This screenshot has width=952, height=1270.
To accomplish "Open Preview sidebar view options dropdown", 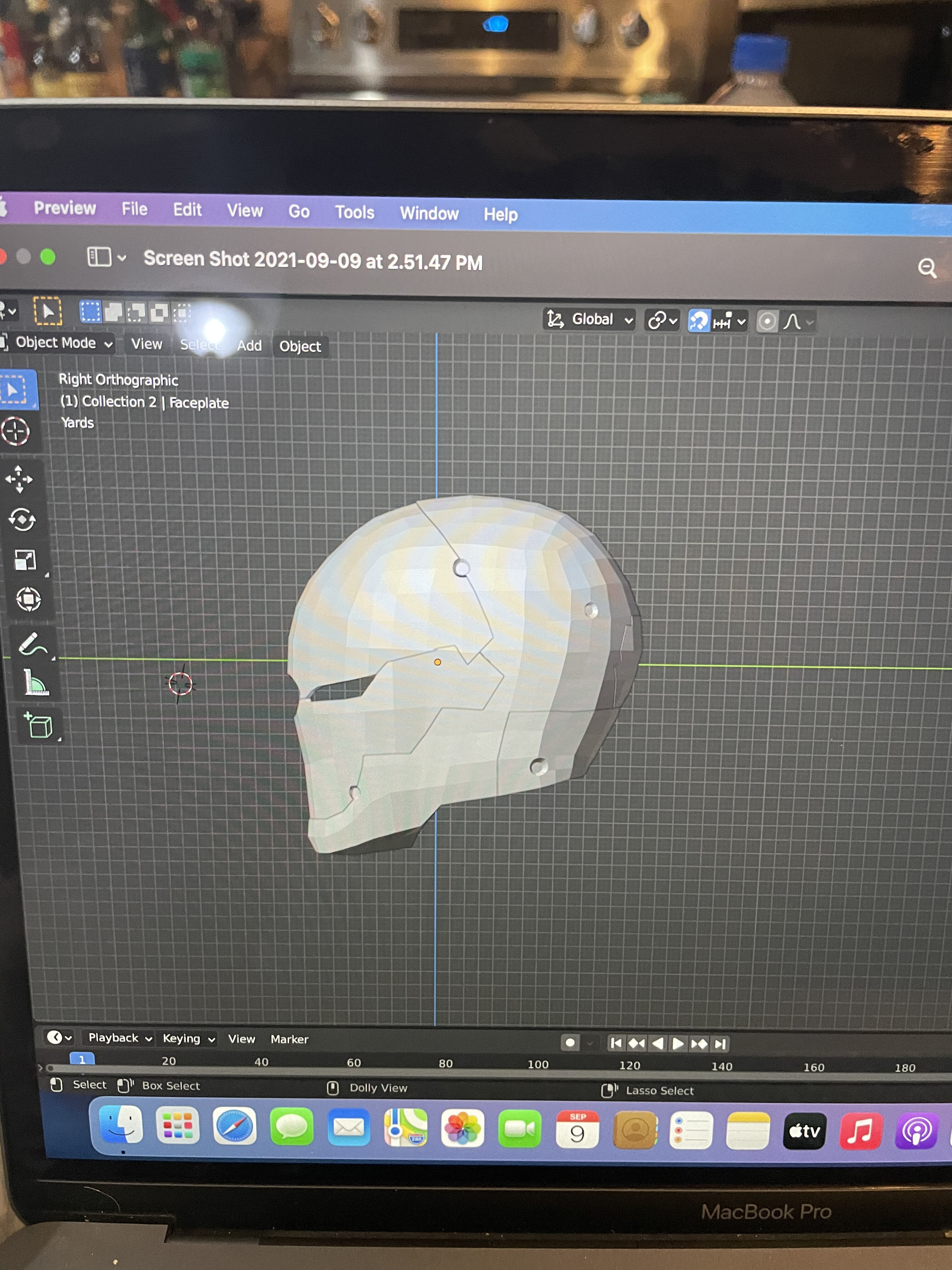I will pyautogui.click(x=106, y=257).
